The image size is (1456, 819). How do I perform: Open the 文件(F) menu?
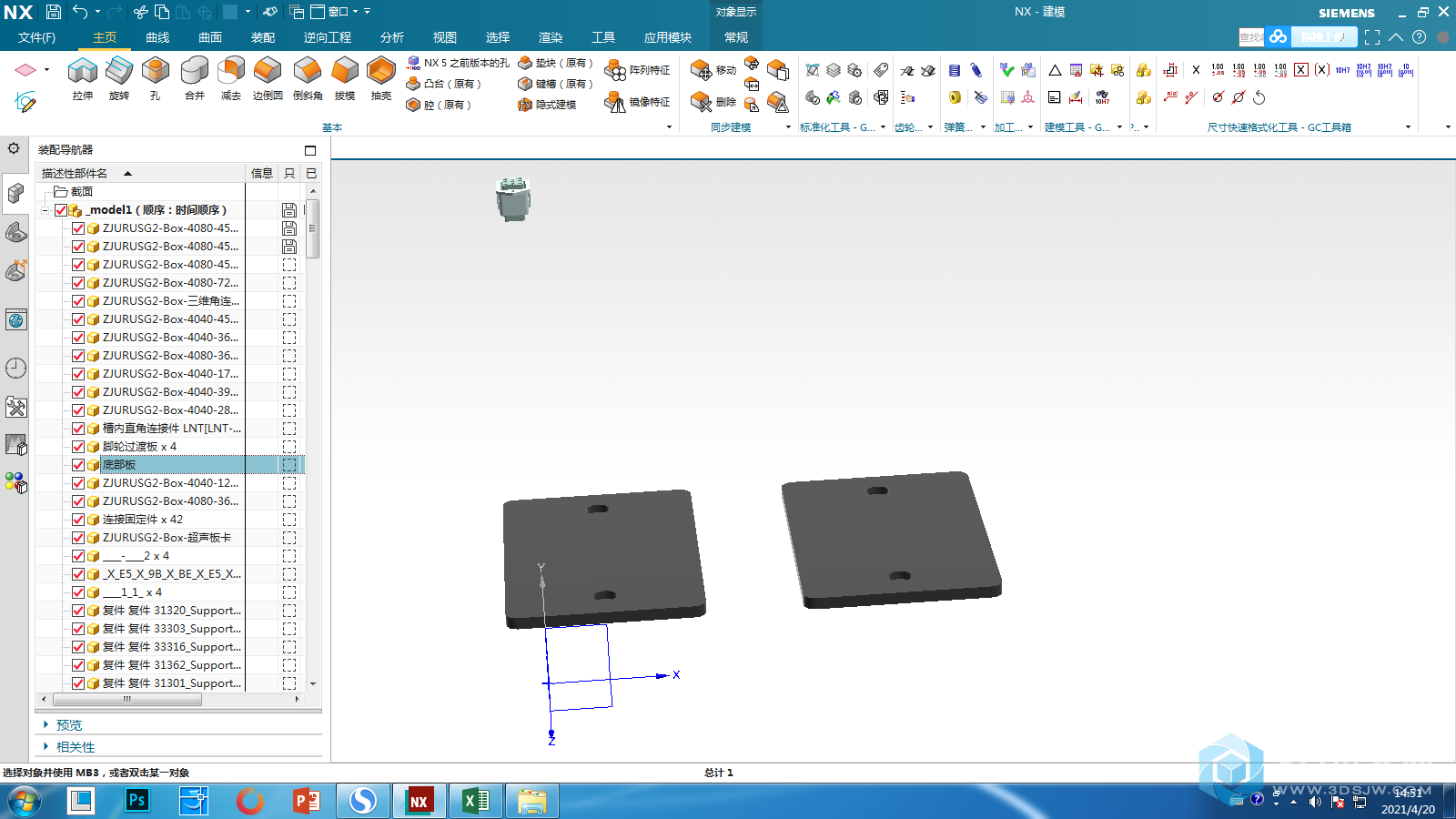36,37
